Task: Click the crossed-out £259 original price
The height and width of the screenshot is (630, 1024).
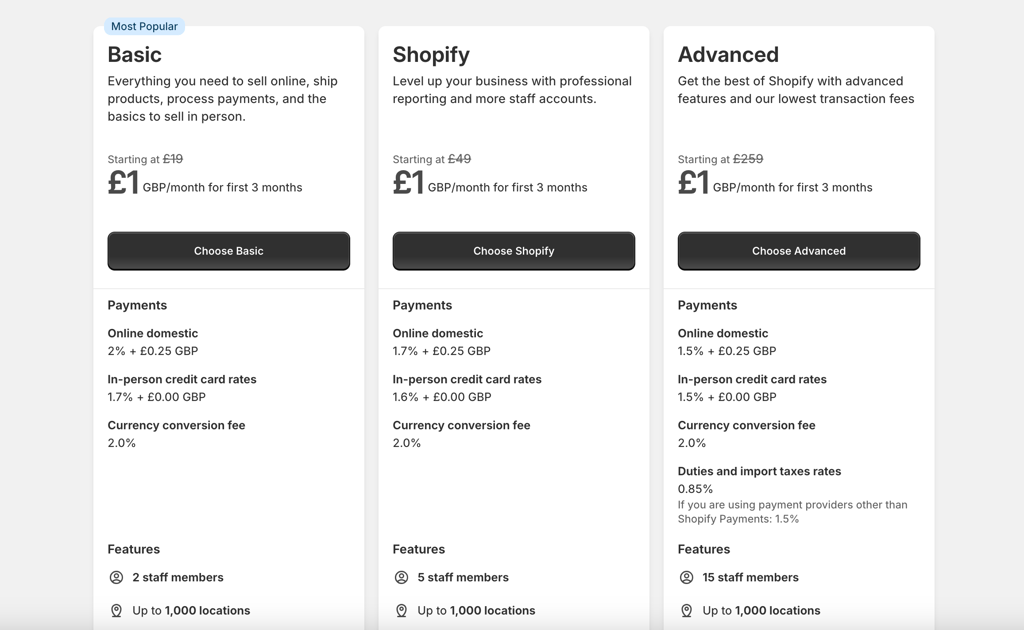Action: [748, 159]
